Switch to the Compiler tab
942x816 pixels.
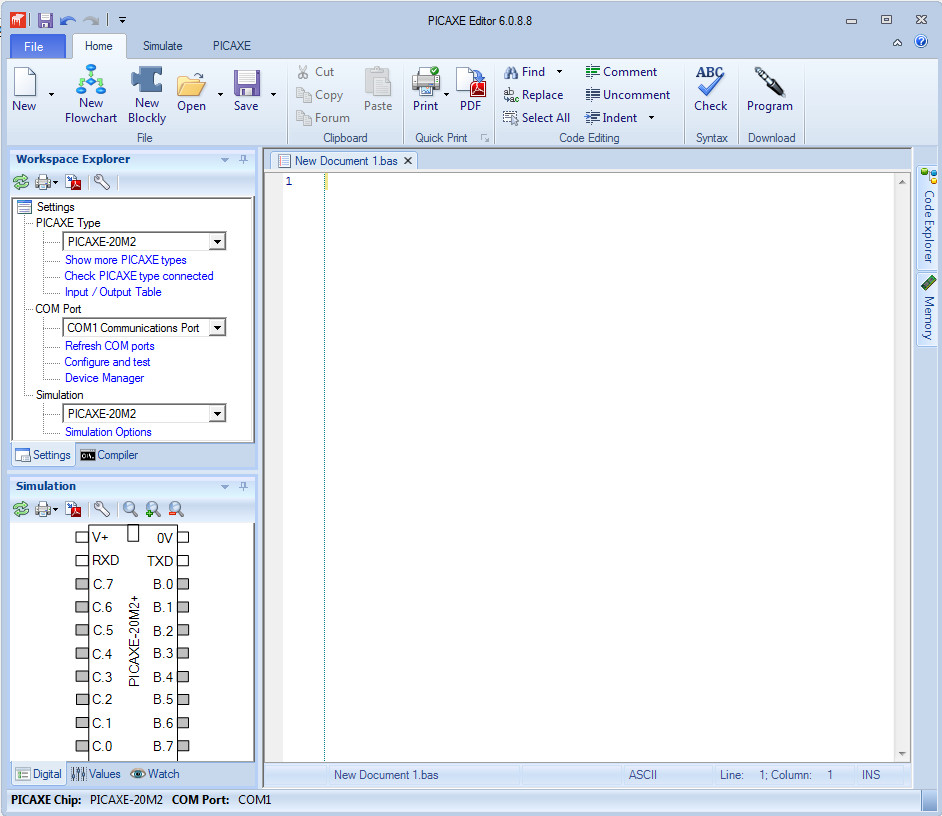tap(108, 455)
